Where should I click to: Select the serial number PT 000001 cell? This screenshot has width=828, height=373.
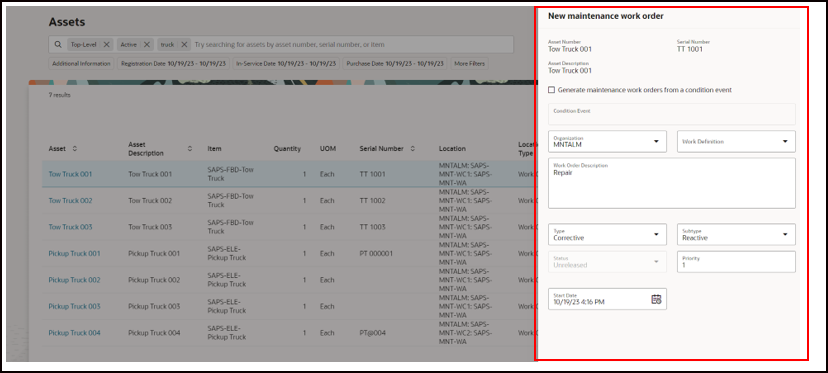tap(376, 254)
